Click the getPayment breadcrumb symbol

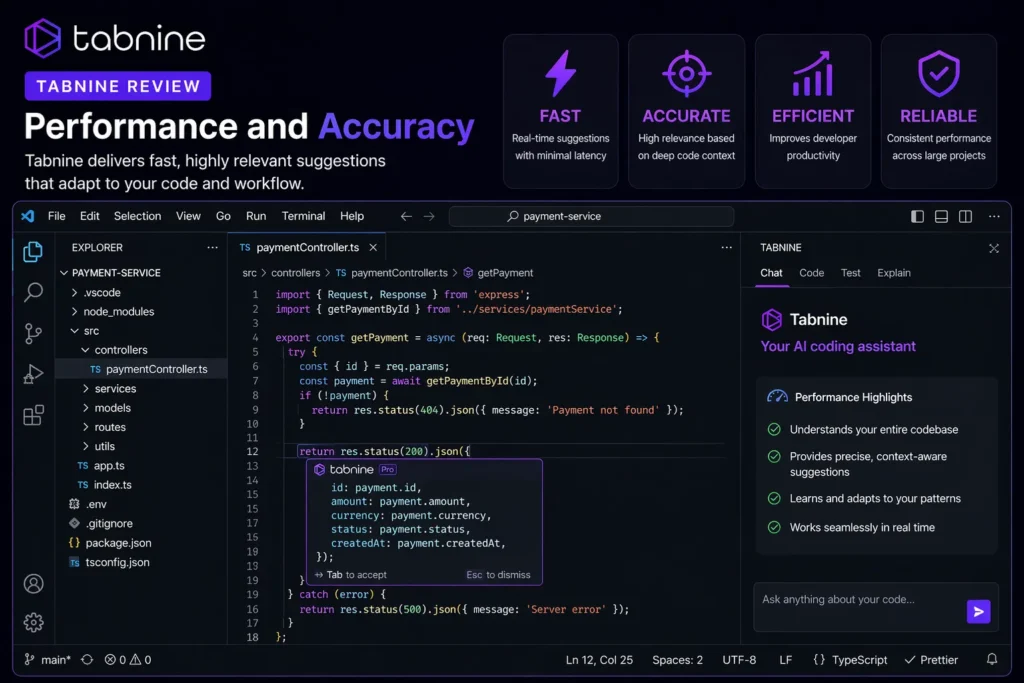tap(498, 273)
